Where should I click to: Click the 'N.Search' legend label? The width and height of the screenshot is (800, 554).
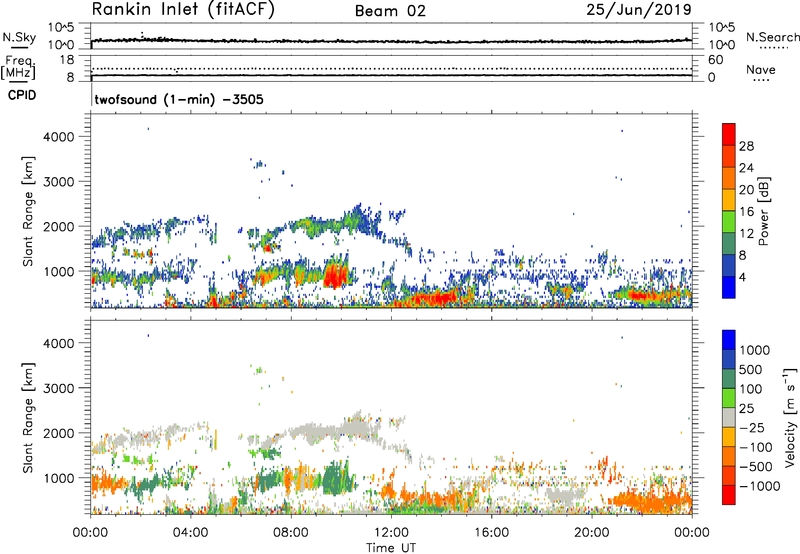click(773, 37)
